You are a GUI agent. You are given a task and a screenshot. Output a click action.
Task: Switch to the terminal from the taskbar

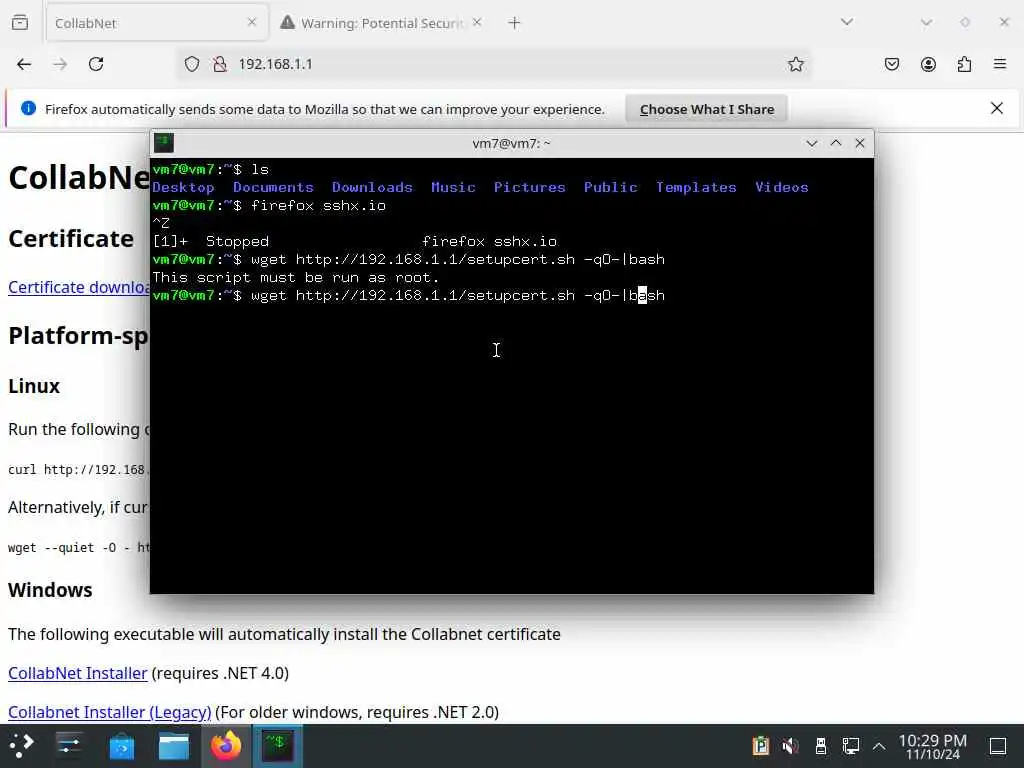(x=278, y=746)
